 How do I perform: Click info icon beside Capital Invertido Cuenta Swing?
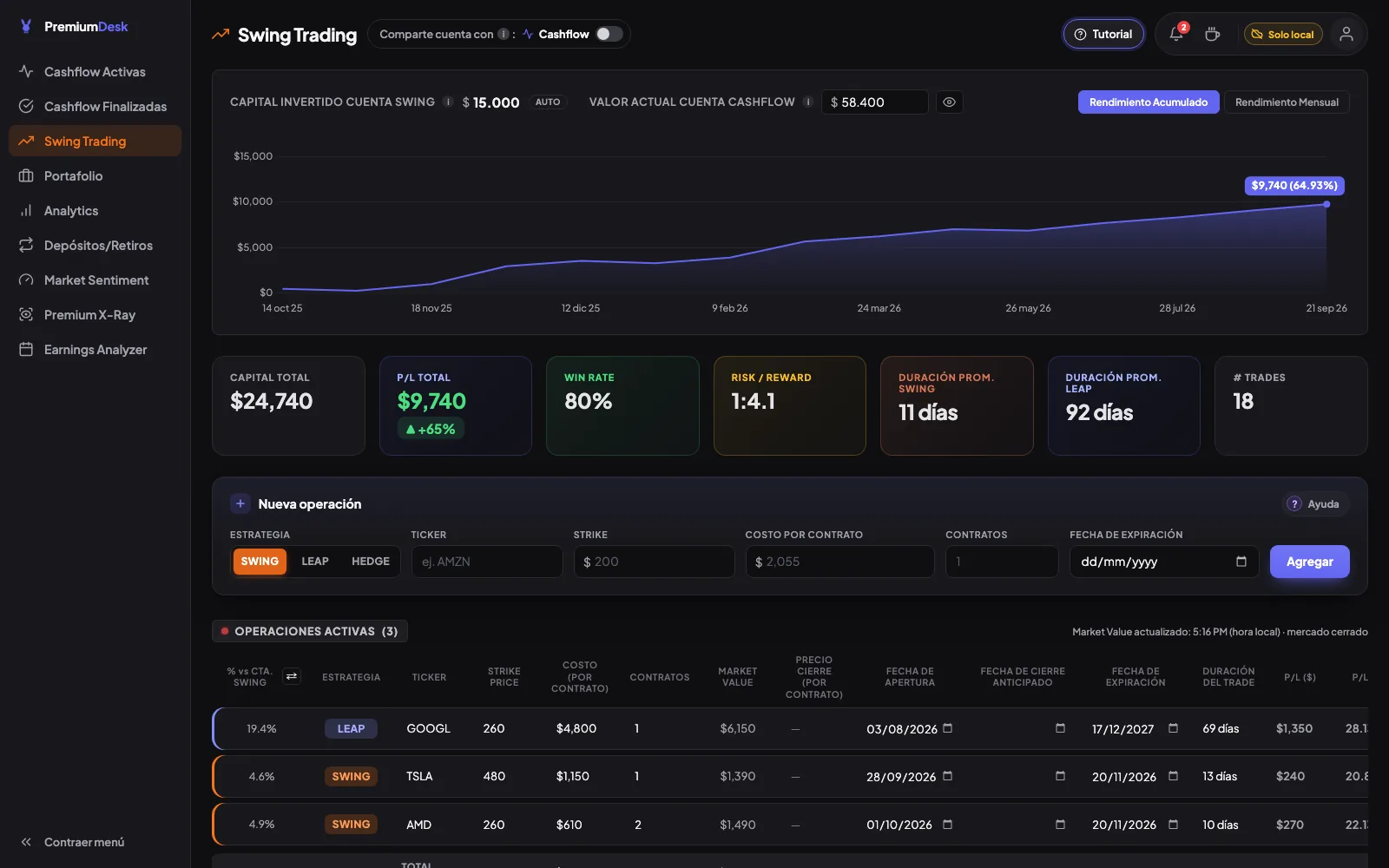tap(448, 102)
